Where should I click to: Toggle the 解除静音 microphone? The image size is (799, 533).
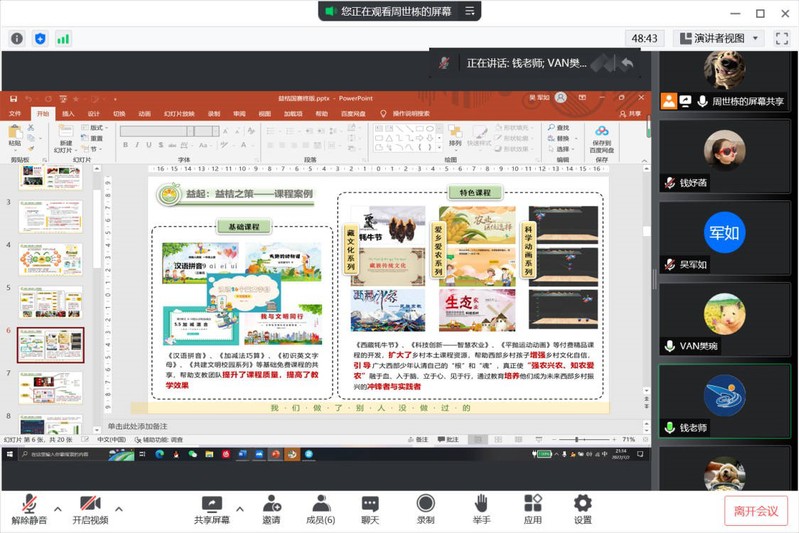(x=30, y=509)
